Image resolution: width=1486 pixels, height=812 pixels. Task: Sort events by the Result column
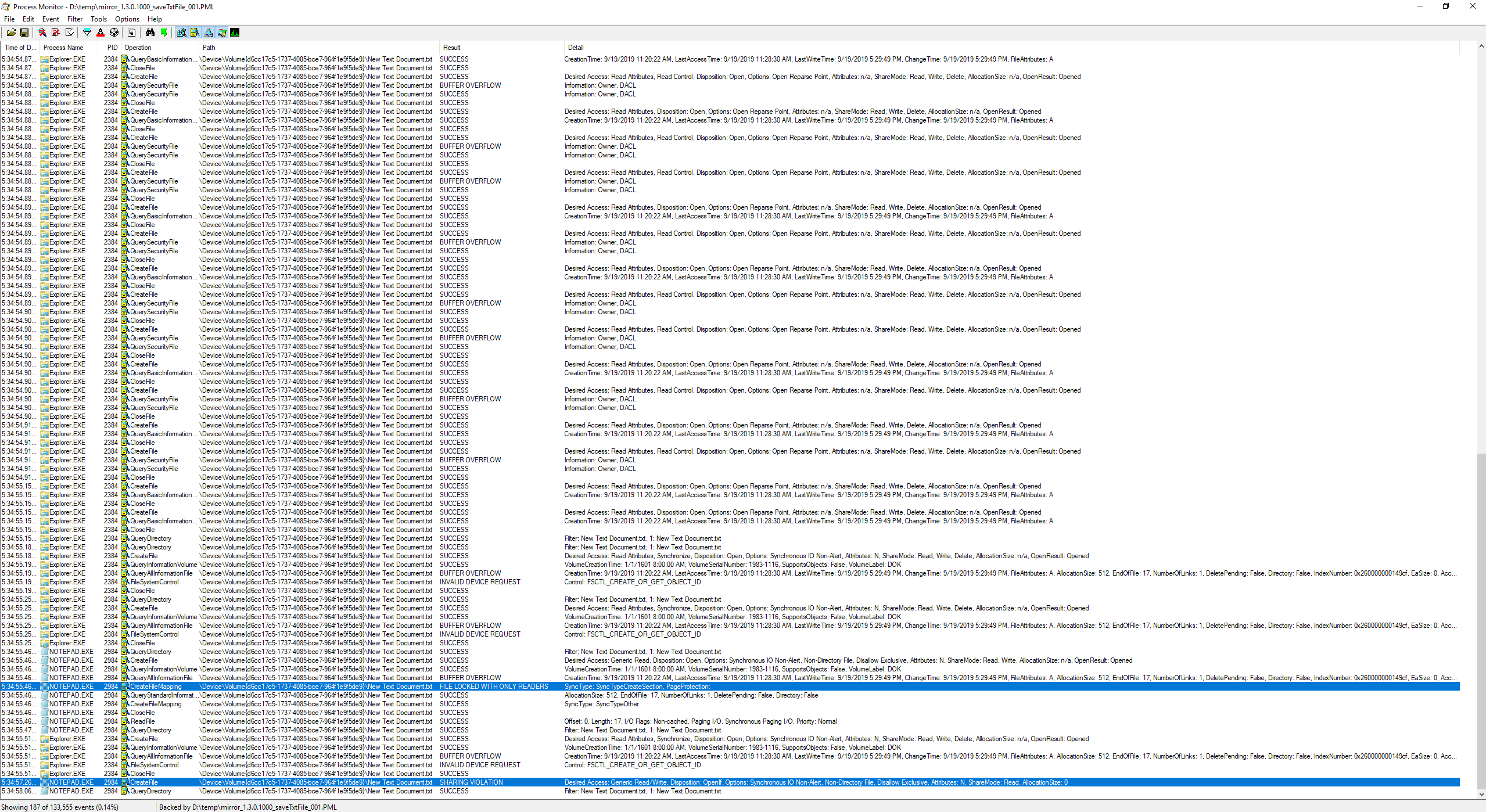(x=451, y=47)
